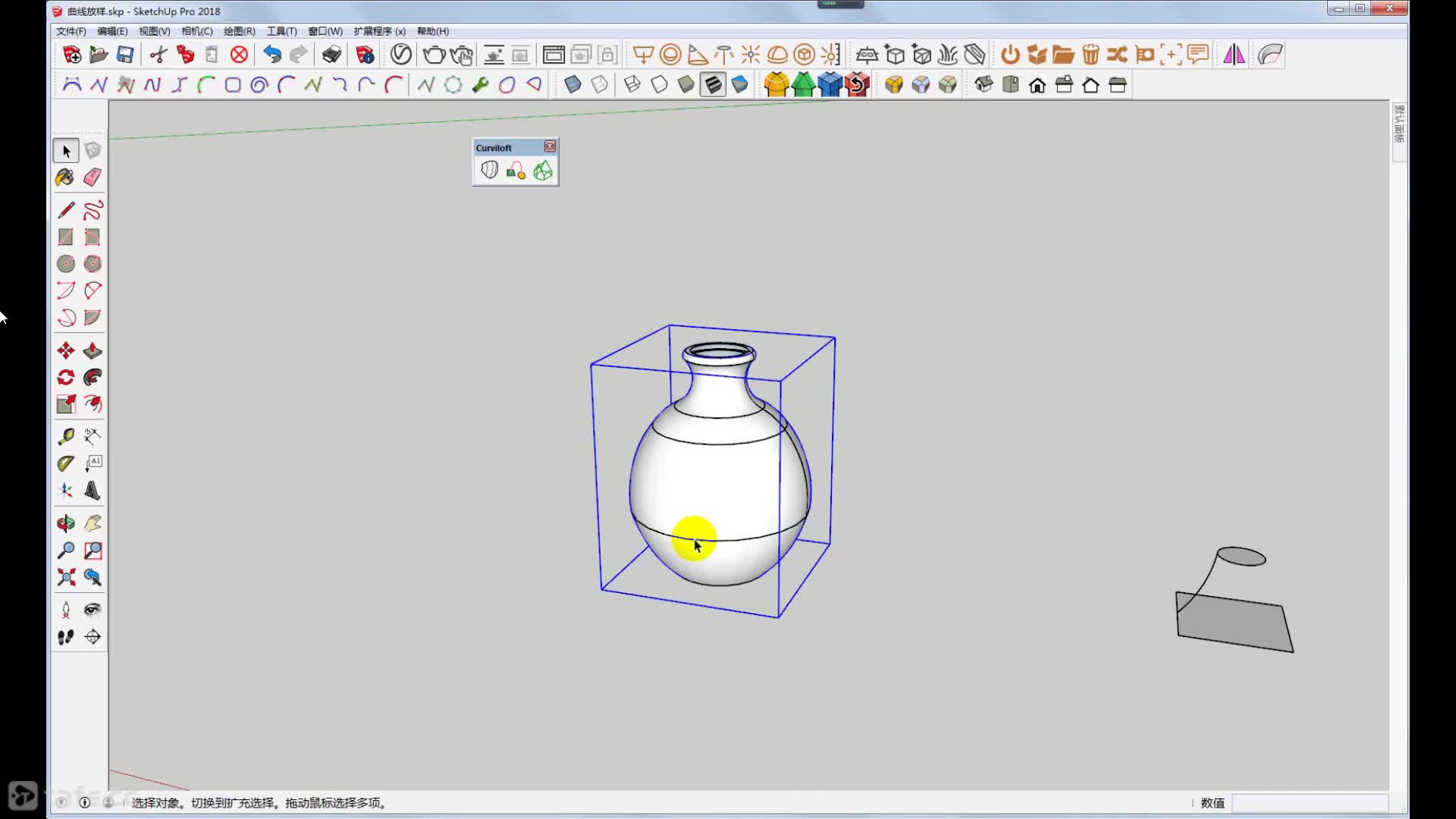The height and width of the screenshot is (819, 1456).
Task: Open the 相机(C) menu
Action: tap(196, 31)
